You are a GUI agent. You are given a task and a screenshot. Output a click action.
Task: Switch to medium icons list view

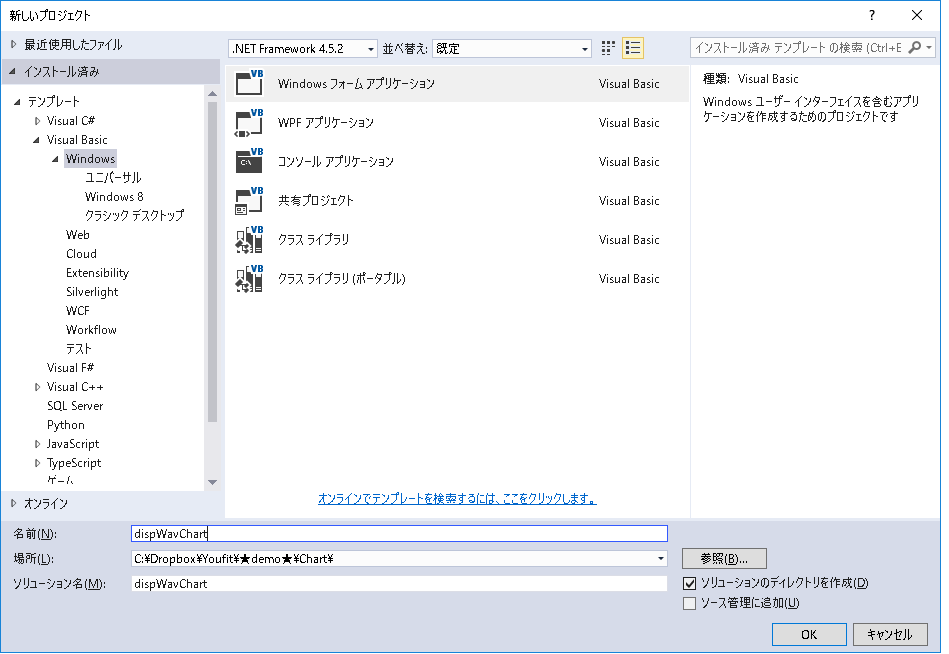pos(632,48)
